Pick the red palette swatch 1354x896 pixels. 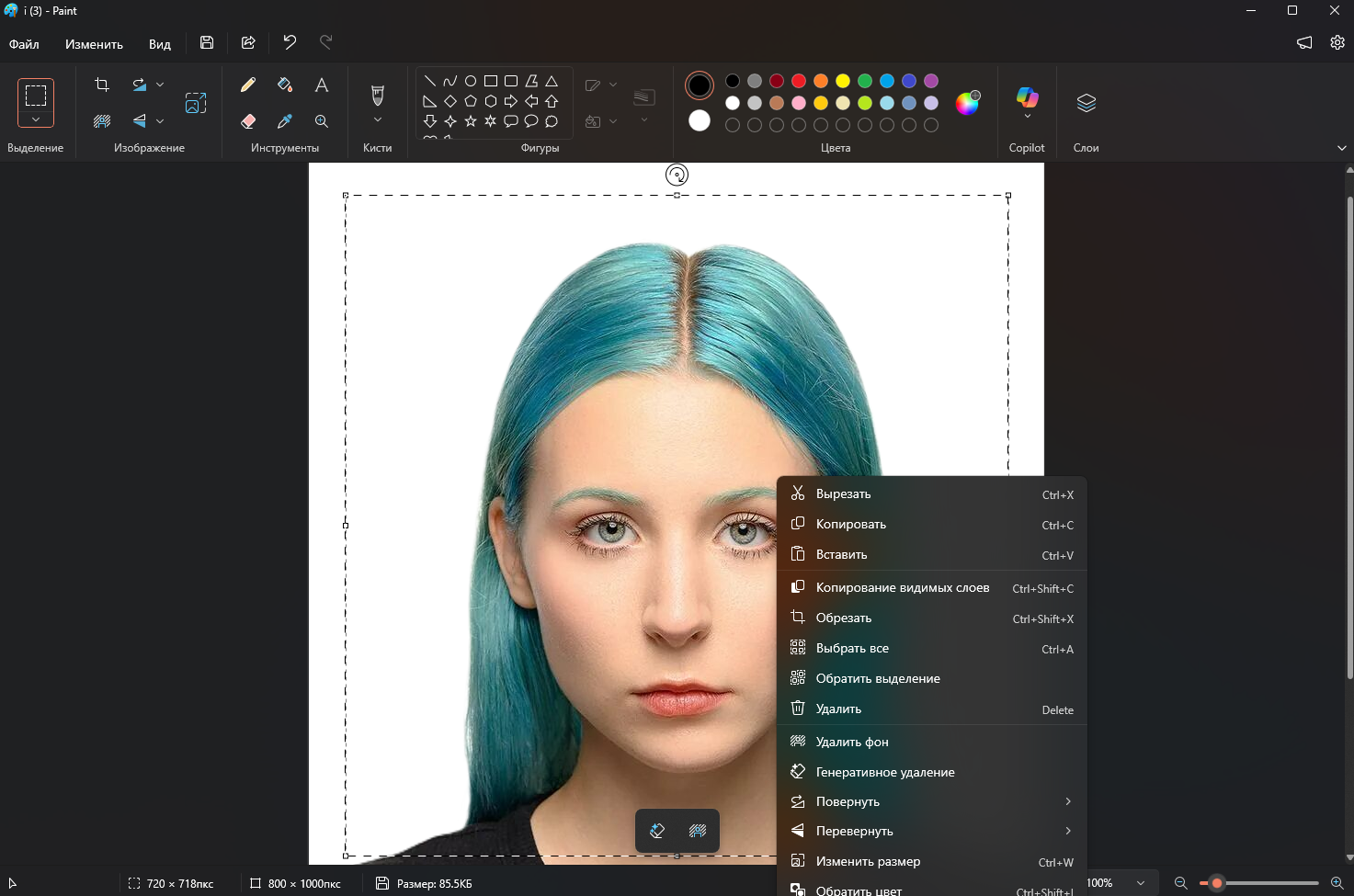pos(799,81)
